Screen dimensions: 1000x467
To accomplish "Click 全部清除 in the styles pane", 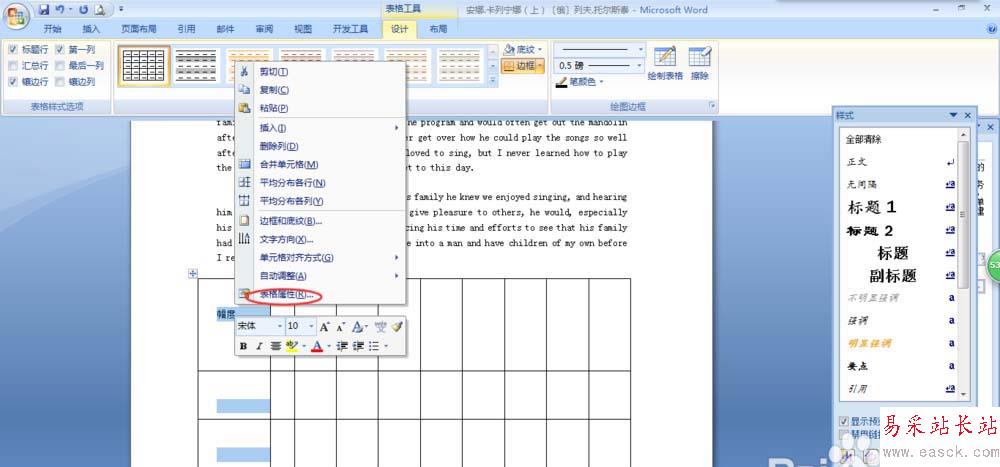I will point(865,139).
